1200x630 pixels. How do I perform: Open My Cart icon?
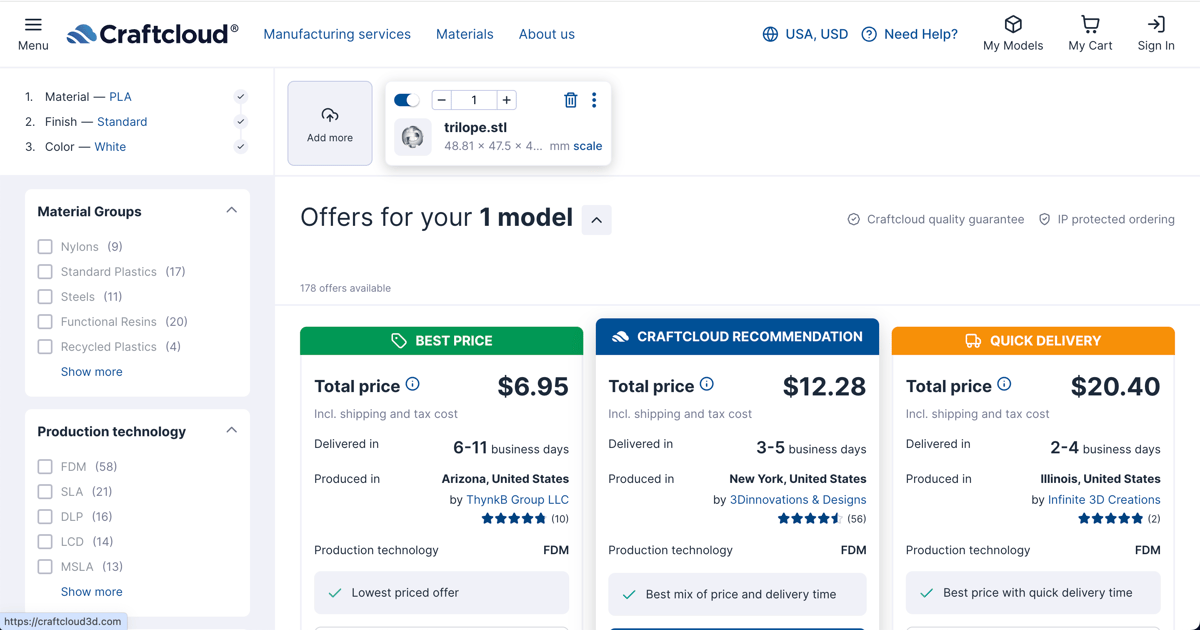[1090, 24]
